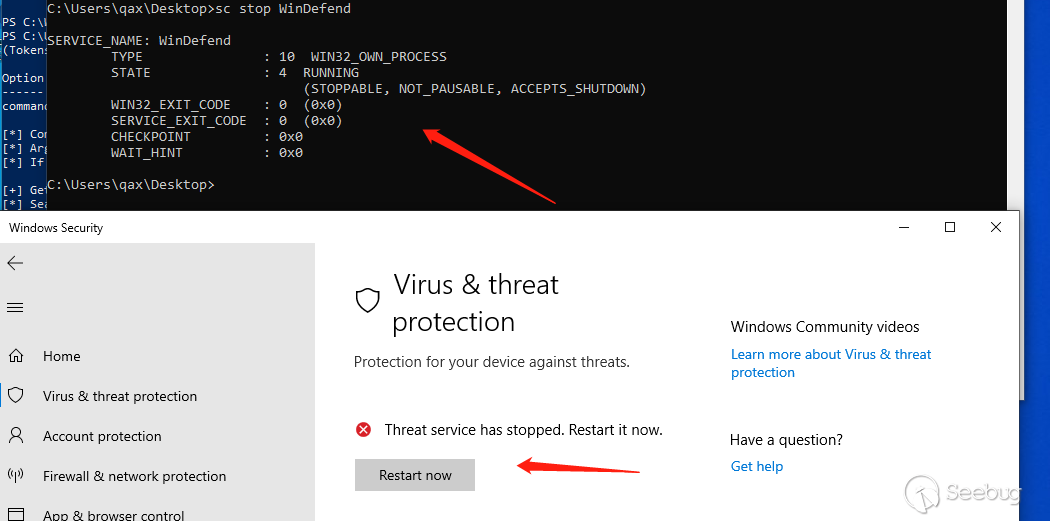Image resolution: width=1050 pixels, height=521 pixels.
Task: Minimize the Windows Security window
Action: (x=904, y=228)
